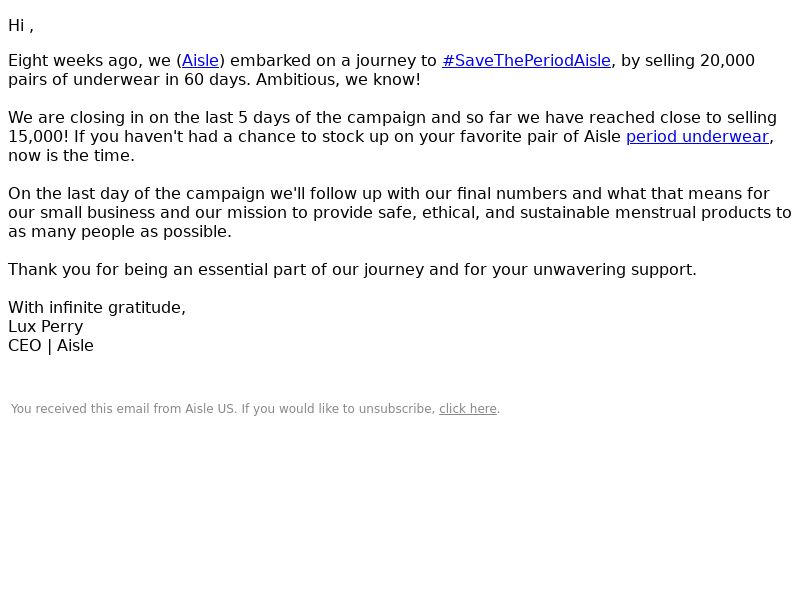Click the '20,000' number in first paragraph
The height and width of the screenshot is (600, 800).
pyautogui.click(x=727, y=61)
